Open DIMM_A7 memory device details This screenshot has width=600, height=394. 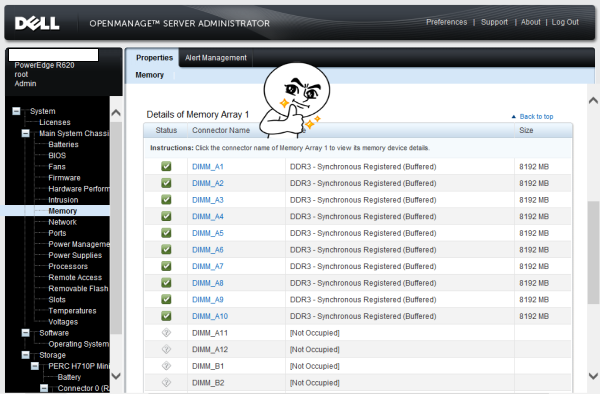click(207, 266)
